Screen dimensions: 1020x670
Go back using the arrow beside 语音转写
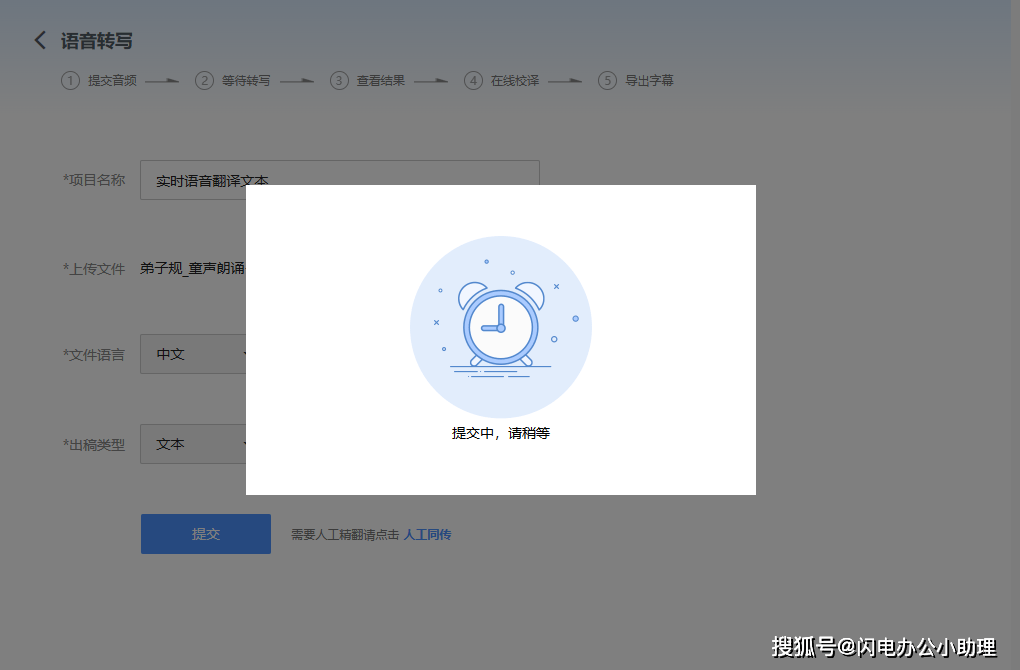(40, 40)
